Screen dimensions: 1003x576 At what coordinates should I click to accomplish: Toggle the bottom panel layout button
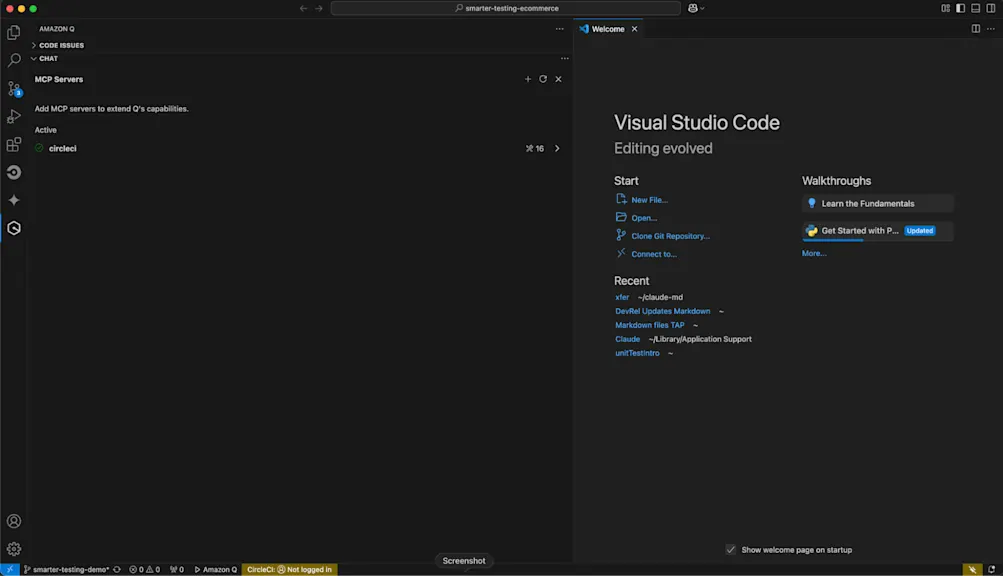(976, 8)
